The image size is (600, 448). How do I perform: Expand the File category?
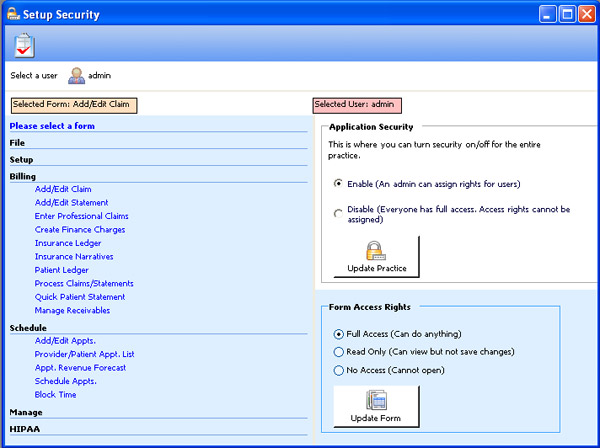point(17,143)
